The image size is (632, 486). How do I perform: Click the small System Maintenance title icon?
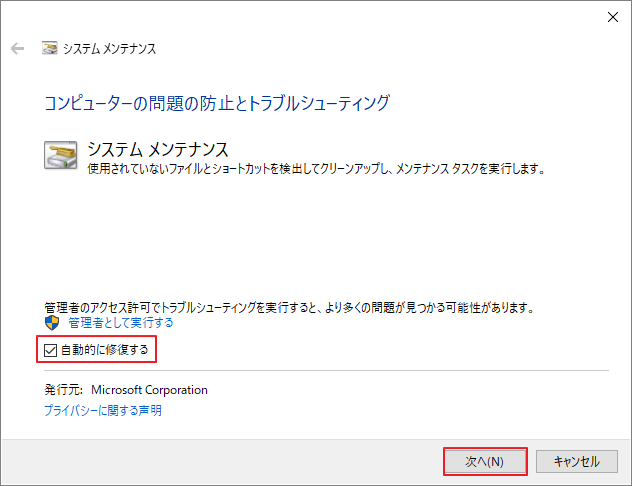coord(50,48)
